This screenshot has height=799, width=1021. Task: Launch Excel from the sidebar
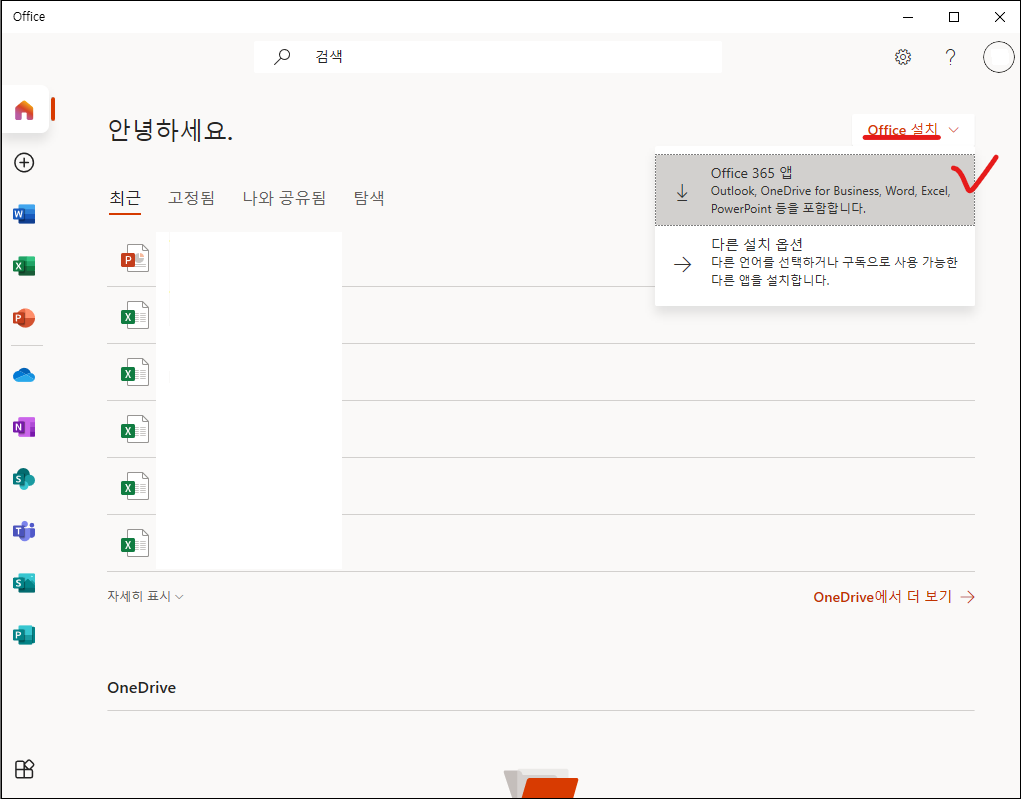click(24, 266)
